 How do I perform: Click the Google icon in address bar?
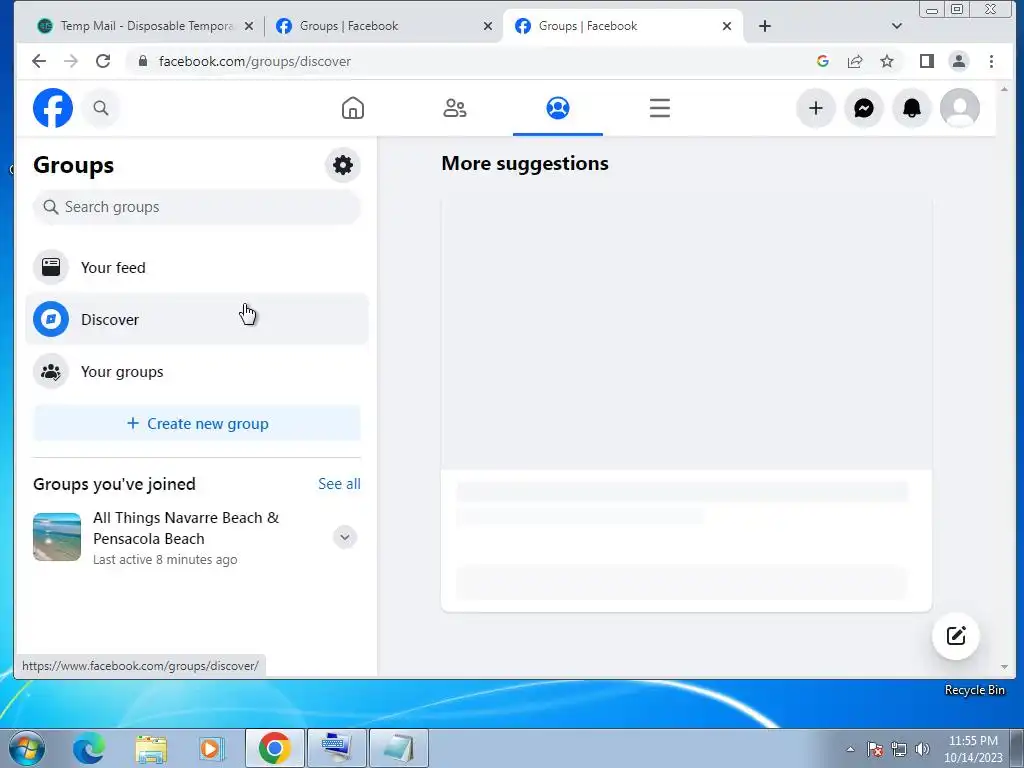[823, 61]
